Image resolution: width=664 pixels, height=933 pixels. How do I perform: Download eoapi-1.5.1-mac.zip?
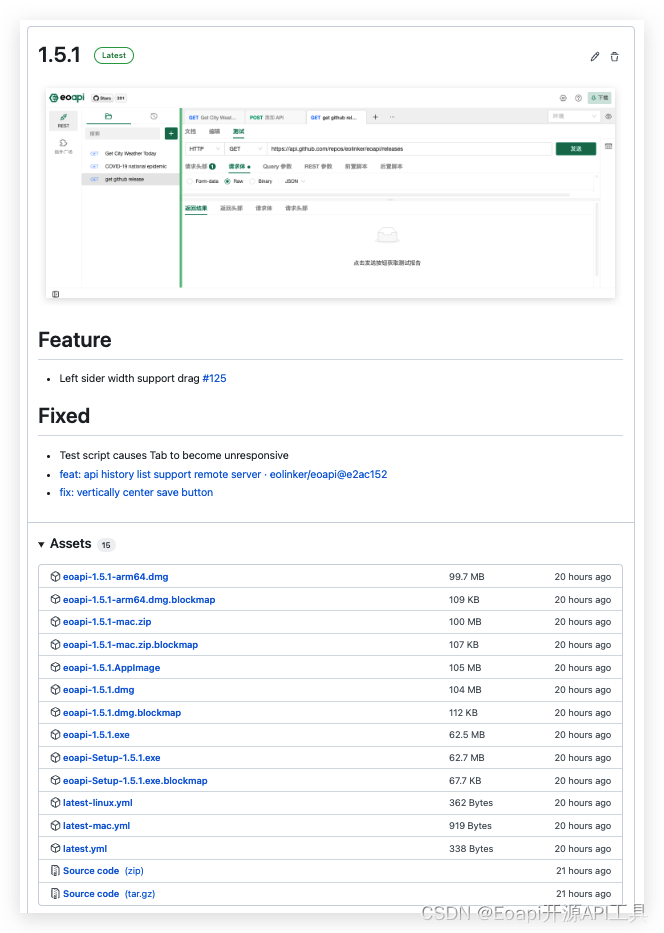107,622
